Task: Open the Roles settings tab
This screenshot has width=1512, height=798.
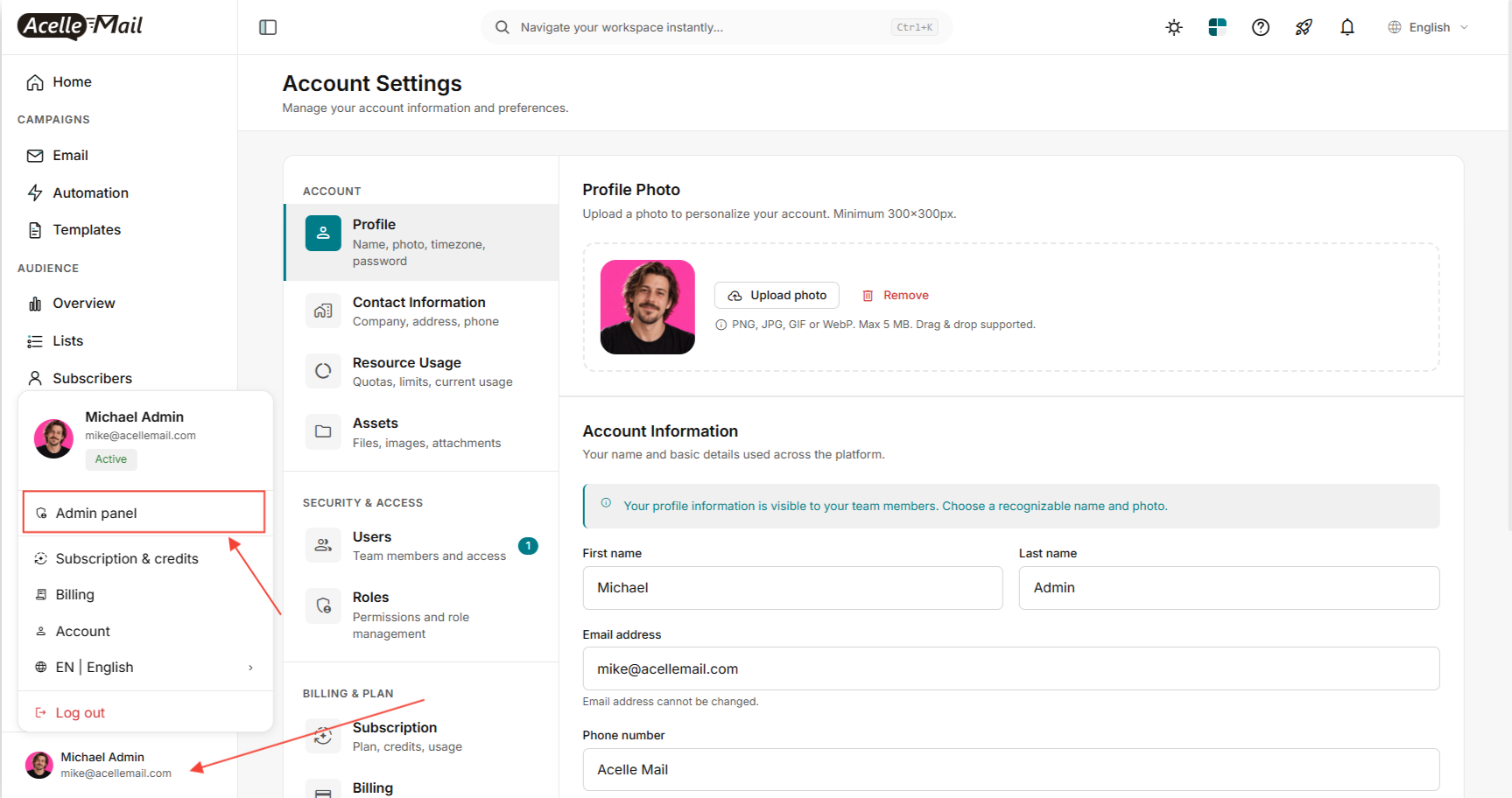Action: (x=422, y=615)
